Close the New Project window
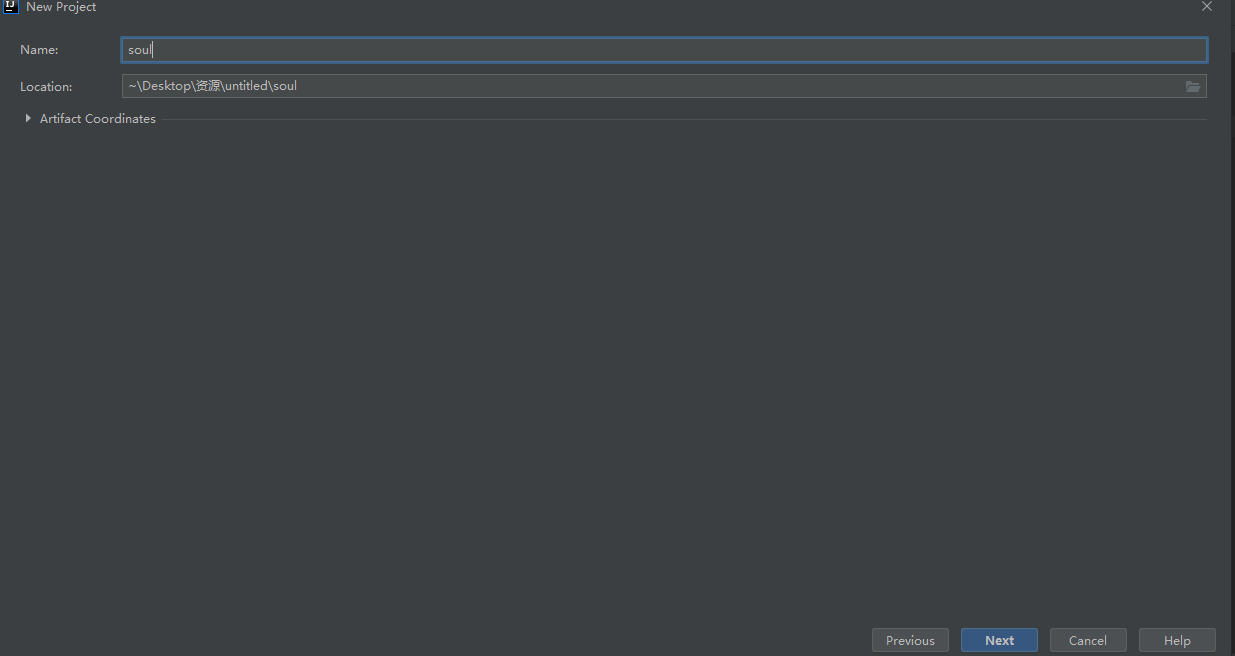 1207,6
